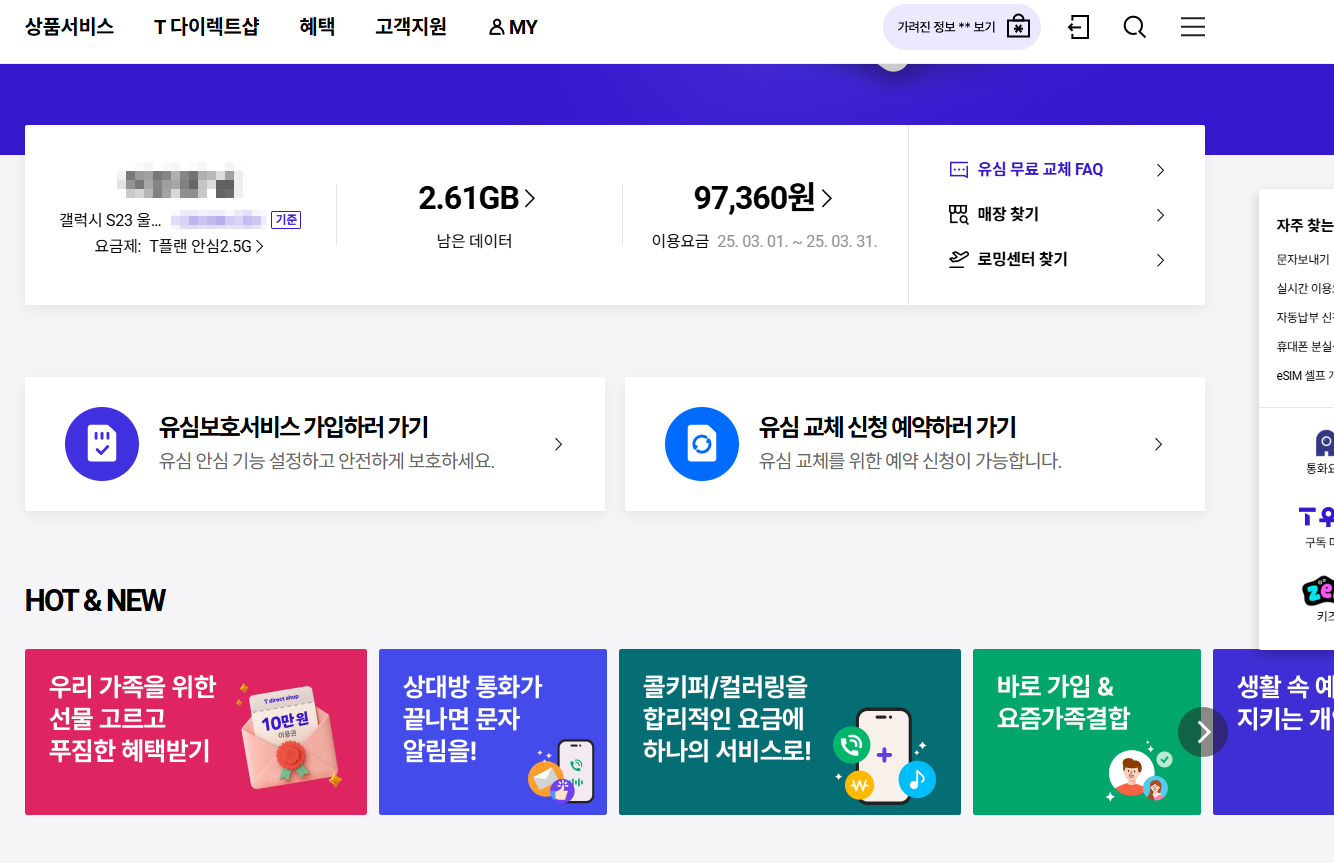Click the 기준 badge next to the line
The width and height of the screenshot is (1334, 863).
coord(286,220)
